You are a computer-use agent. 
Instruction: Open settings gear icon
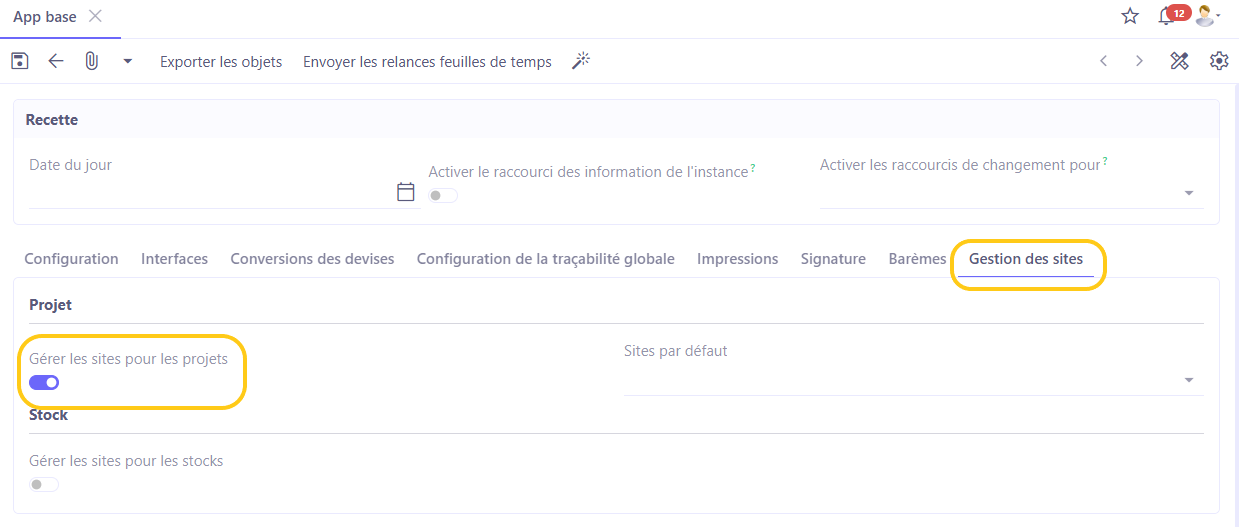(1219, 61)
